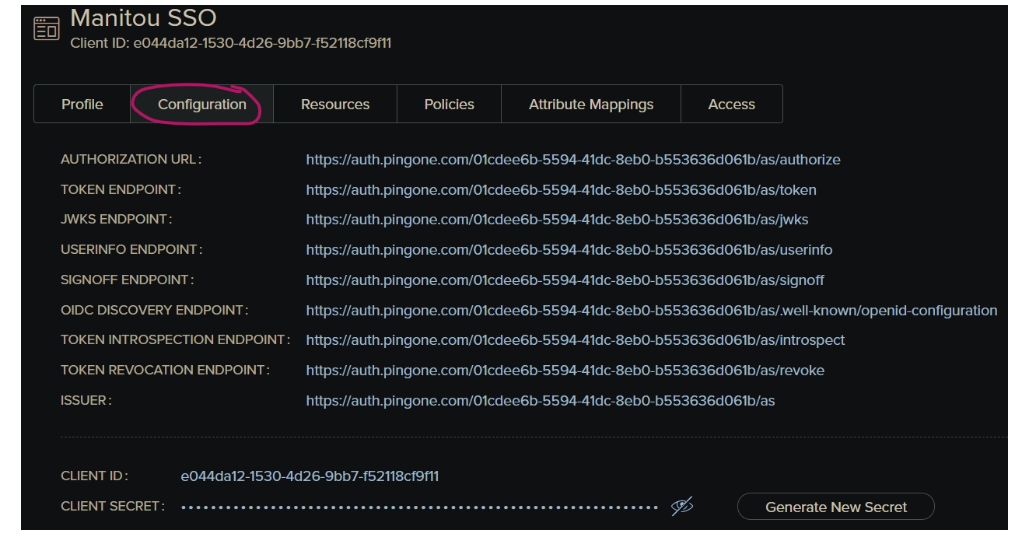This screenshot has height=553, width=1031.
Task: Click the Authorization URL ending in /as/authorize
Action: pos(573,160)
